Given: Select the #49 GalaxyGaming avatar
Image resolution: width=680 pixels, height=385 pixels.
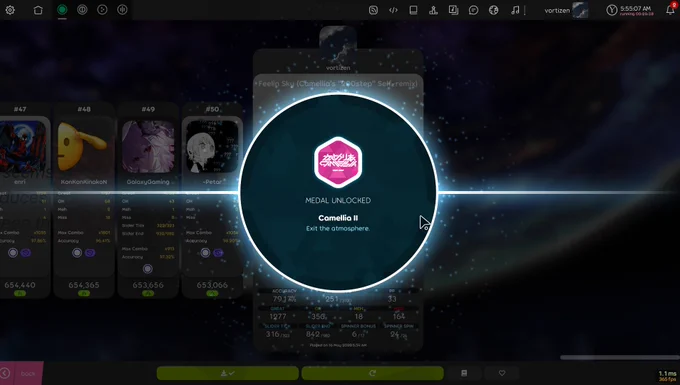Looking at the screenshot, I should coord(148,147).
